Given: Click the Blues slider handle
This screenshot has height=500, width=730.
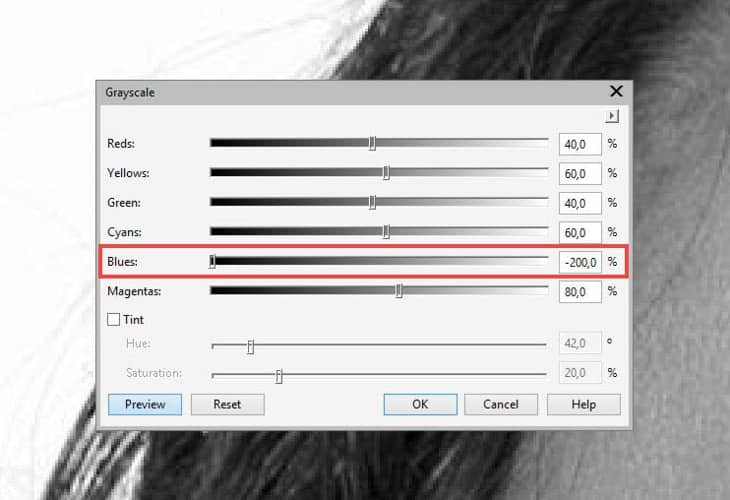Looking at the screenshot, I should click(x=213, y=262).
